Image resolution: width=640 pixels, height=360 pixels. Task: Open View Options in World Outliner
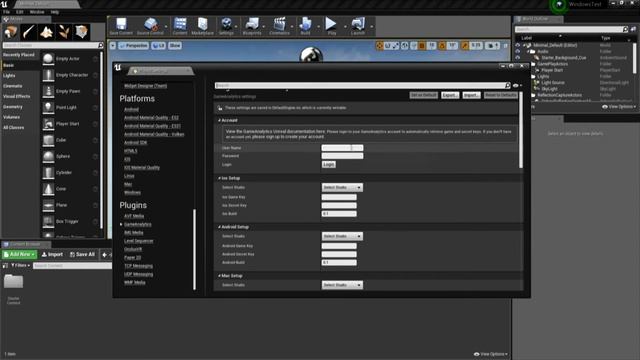tap(619, 107)
